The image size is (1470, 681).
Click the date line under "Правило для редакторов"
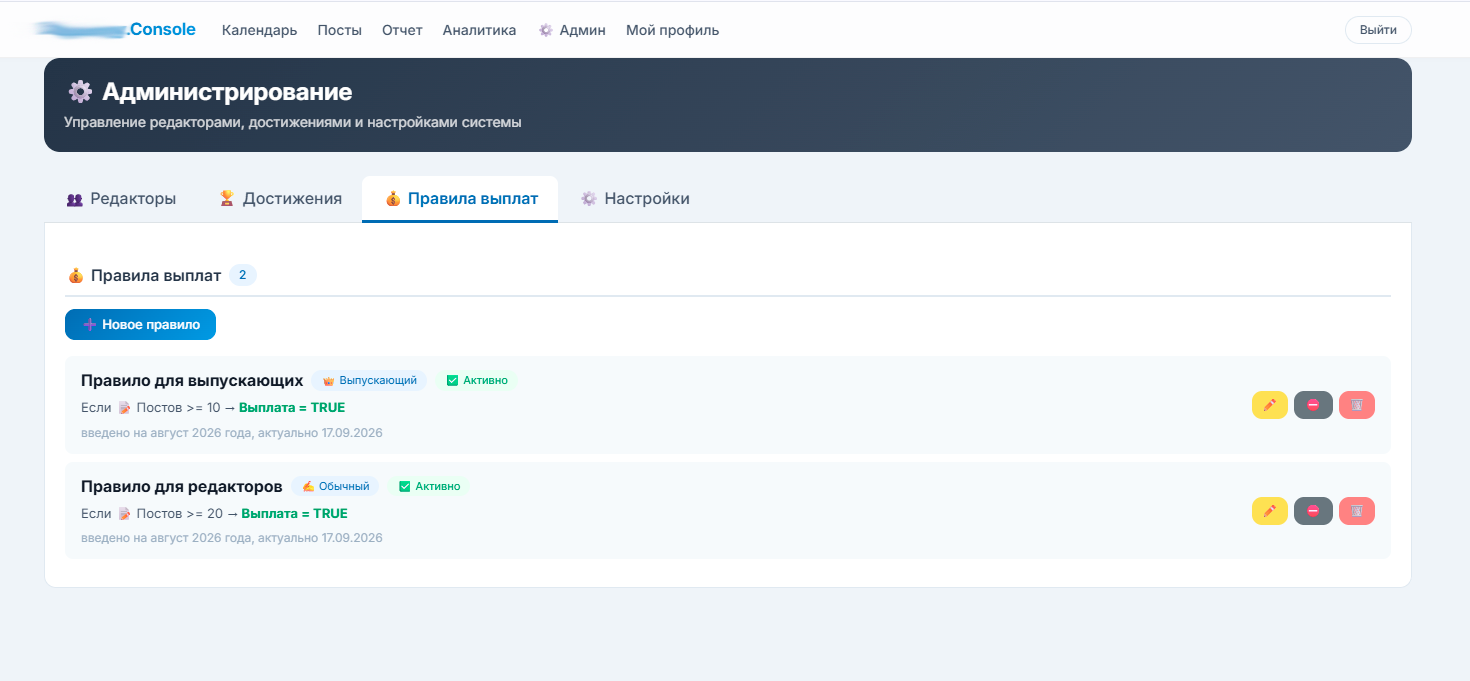(x=231, y=538)
